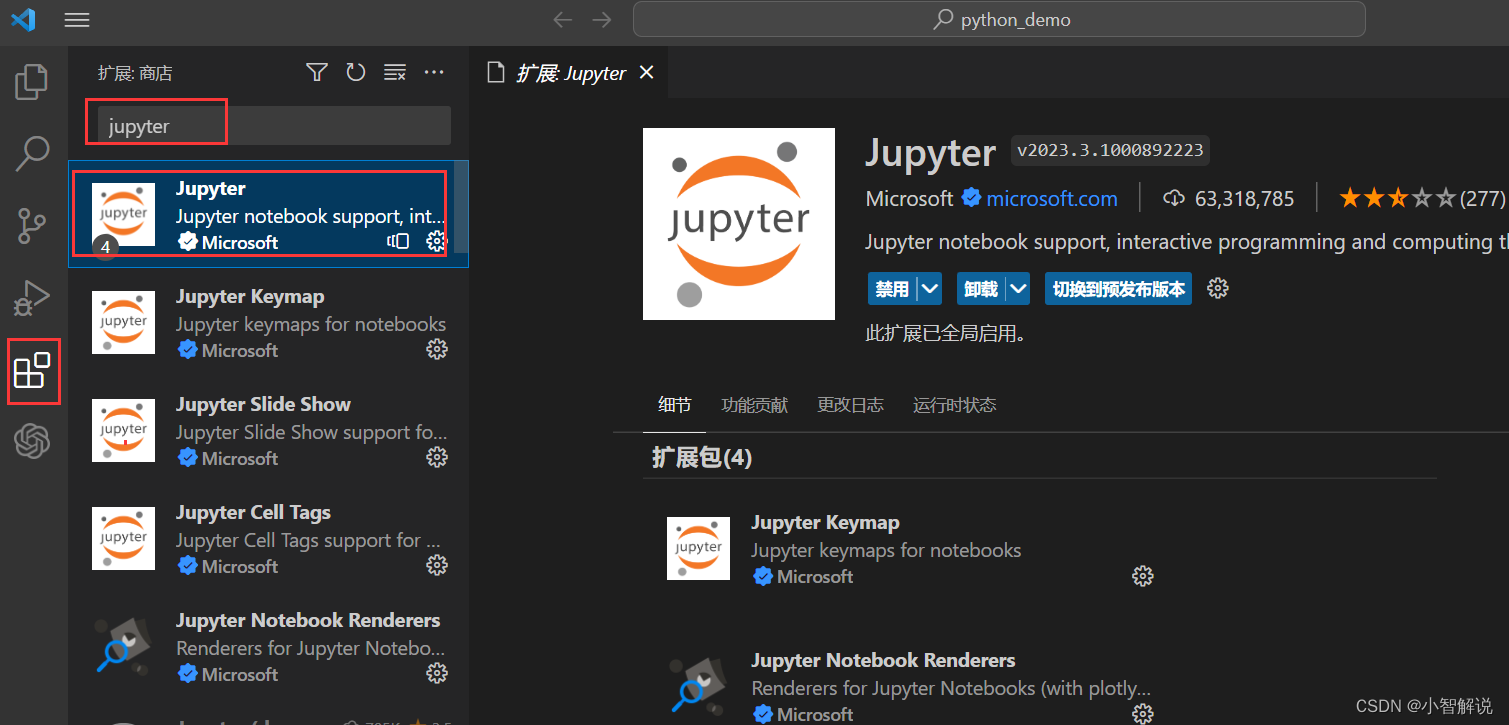
Task: Select Jupyter Cell Tags in results list
Action: [x=268, y=538]
